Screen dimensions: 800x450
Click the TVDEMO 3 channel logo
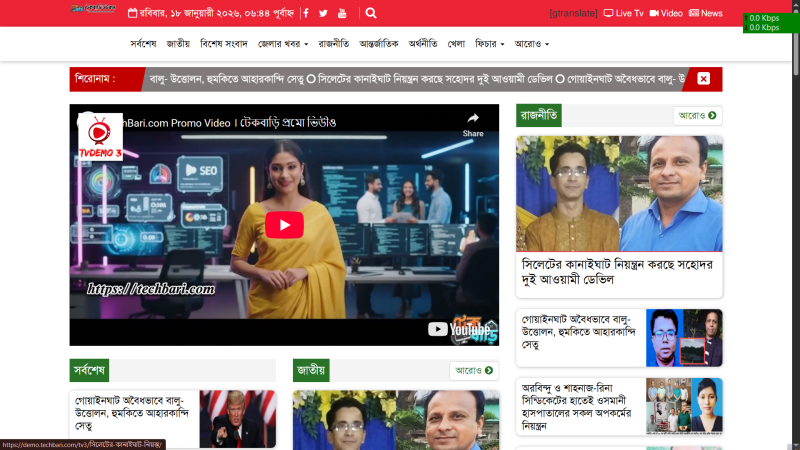click(100, 137)
